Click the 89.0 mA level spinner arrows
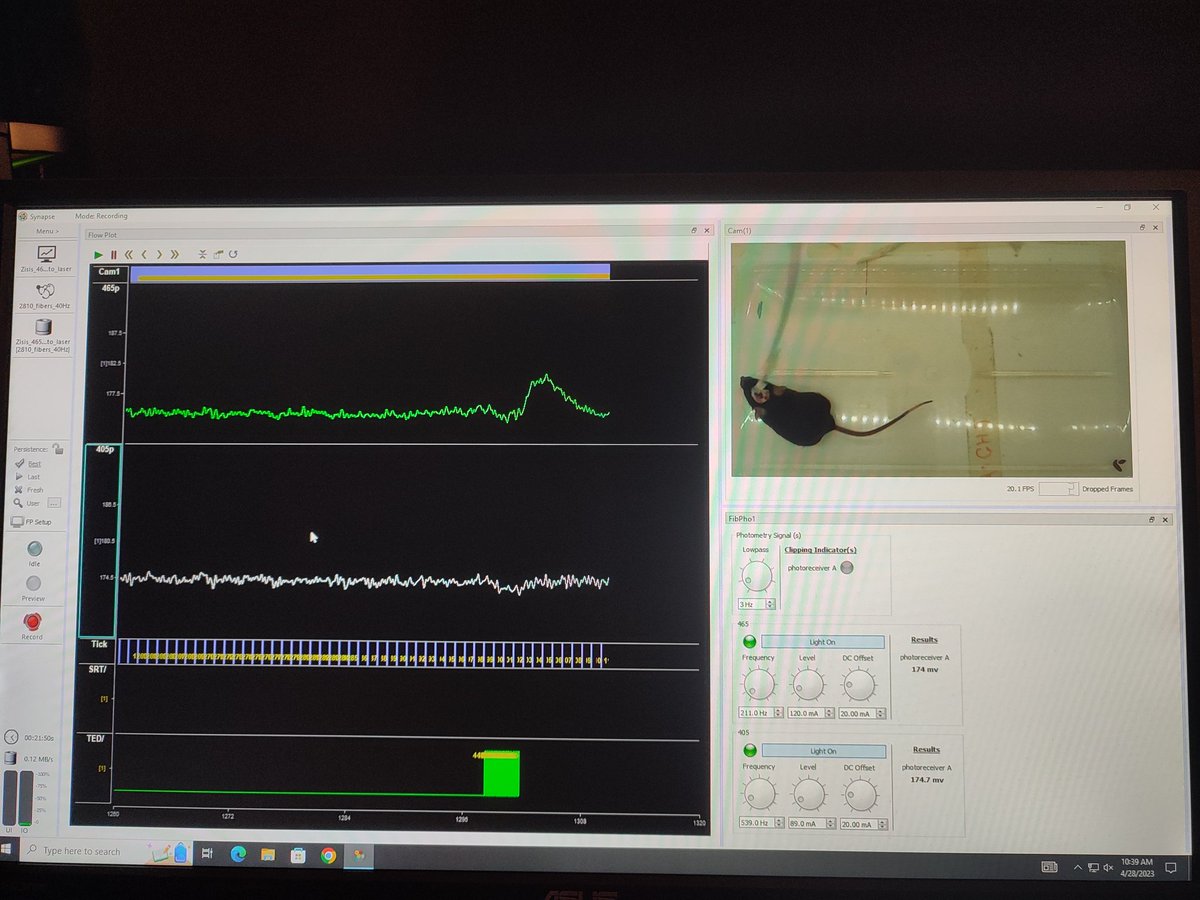This screenshot has width=1200, height=900. click(x=831, y=824)
